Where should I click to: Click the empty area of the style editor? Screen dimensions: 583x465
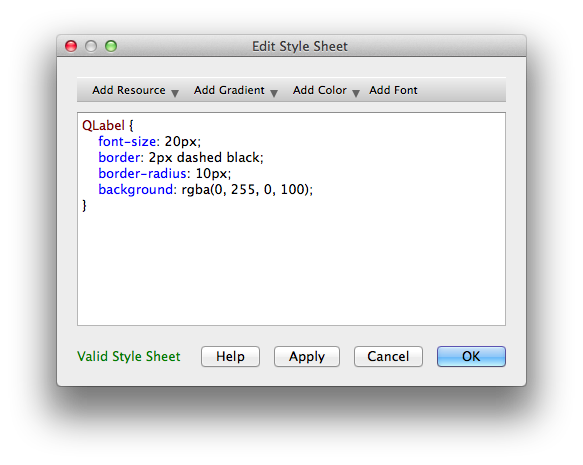pos(291,268)
